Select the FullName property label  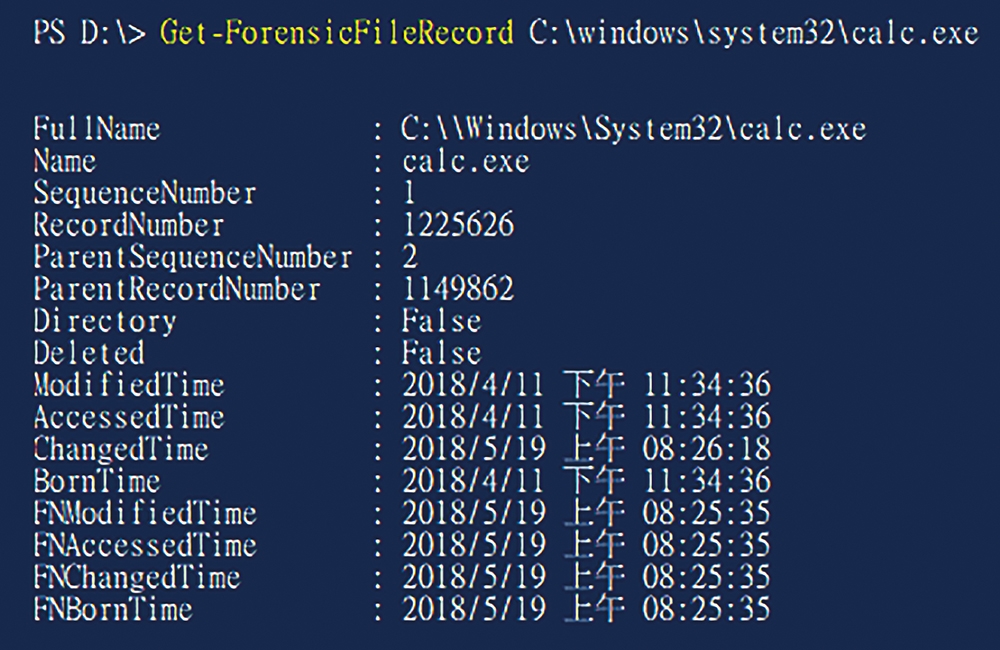96,129
